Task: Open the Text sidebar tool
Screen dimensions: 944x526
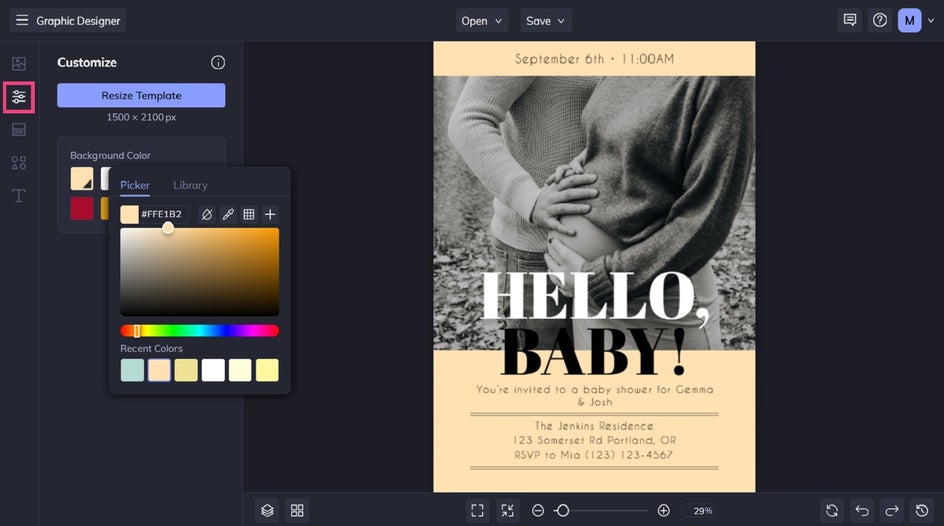Action: pyautogui.click(x=19, y=196)
